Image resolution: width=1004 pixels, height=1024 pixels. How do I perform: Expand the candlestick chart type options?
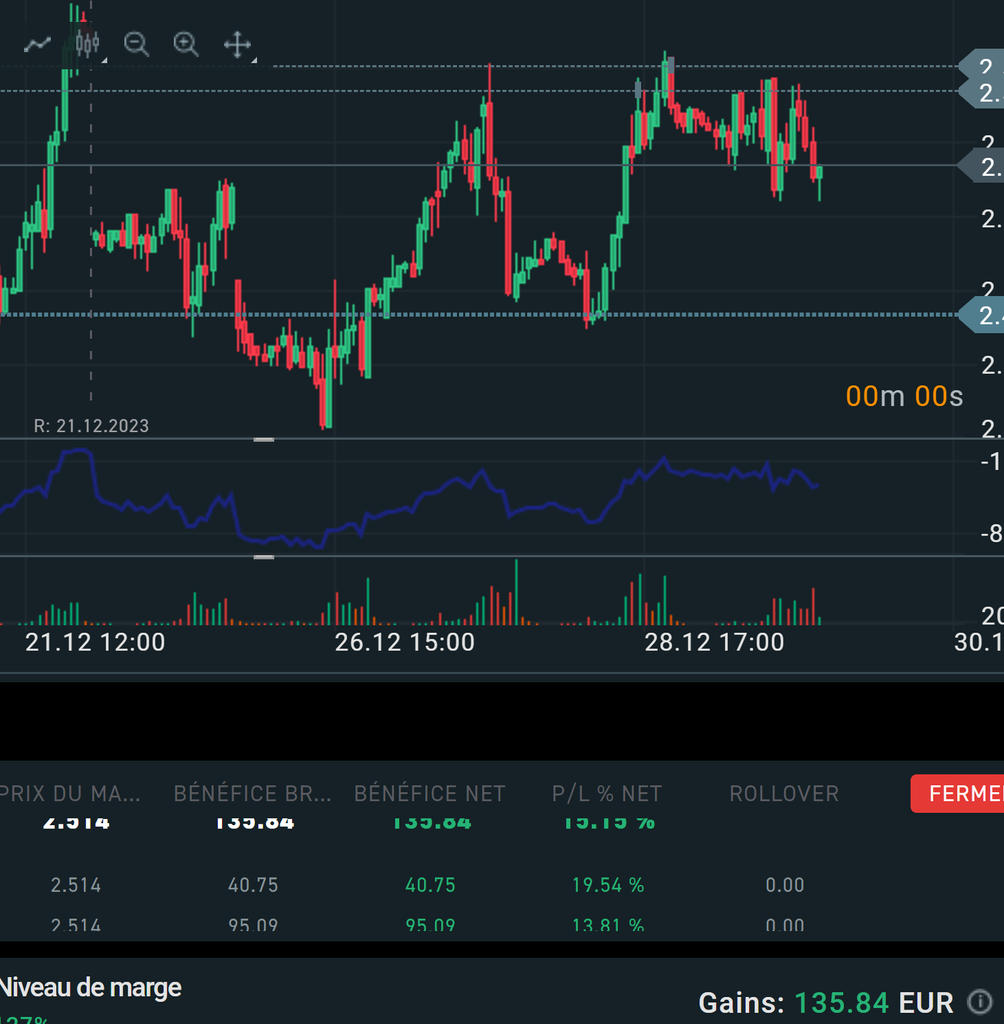pyautogui.click(x=105, y=60)
